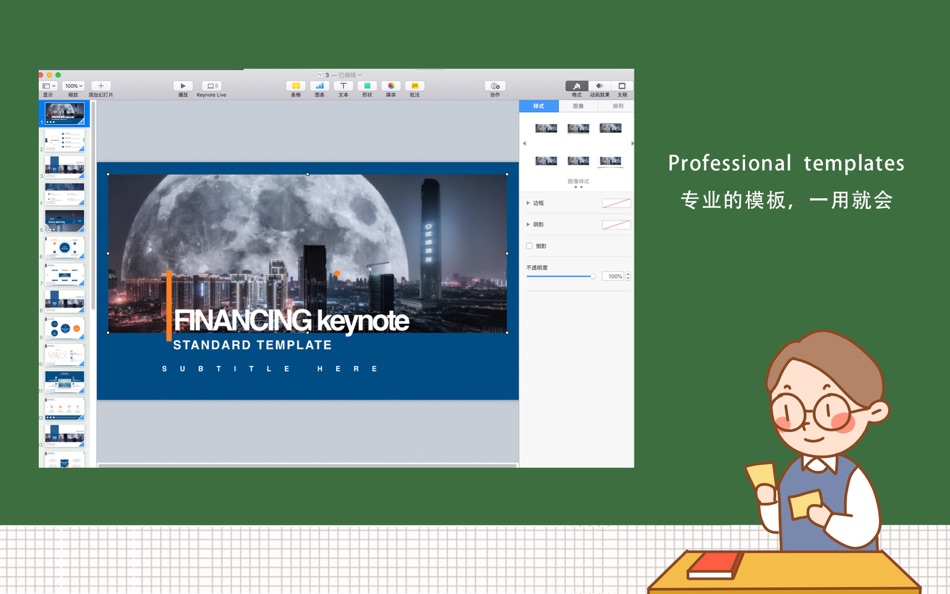Select slide 11 thumbnail with blue banner
This screenshot has width=950, height=594.
[64, 382]
